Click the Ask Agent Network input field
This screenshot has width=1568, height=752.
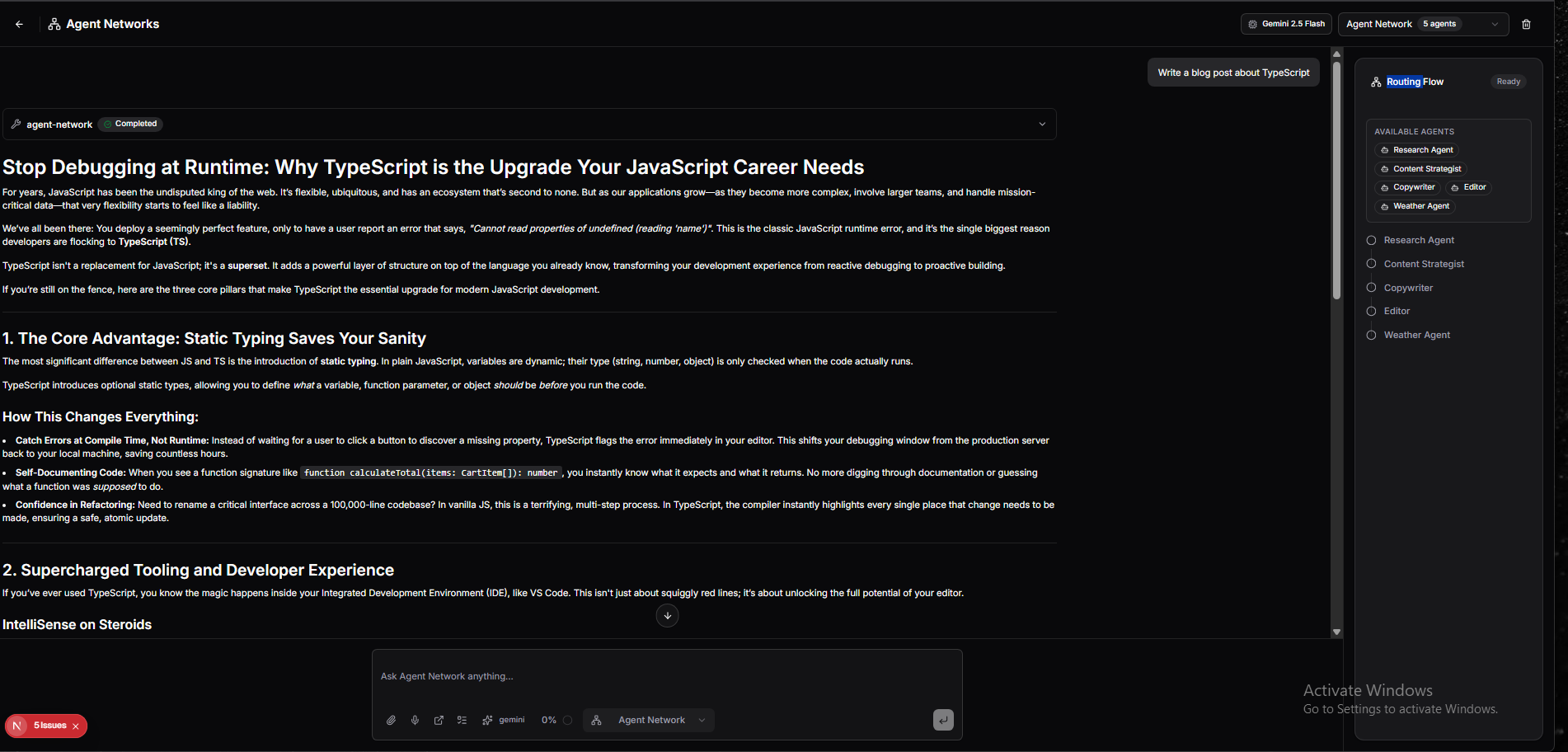click(x=667, y=676)
